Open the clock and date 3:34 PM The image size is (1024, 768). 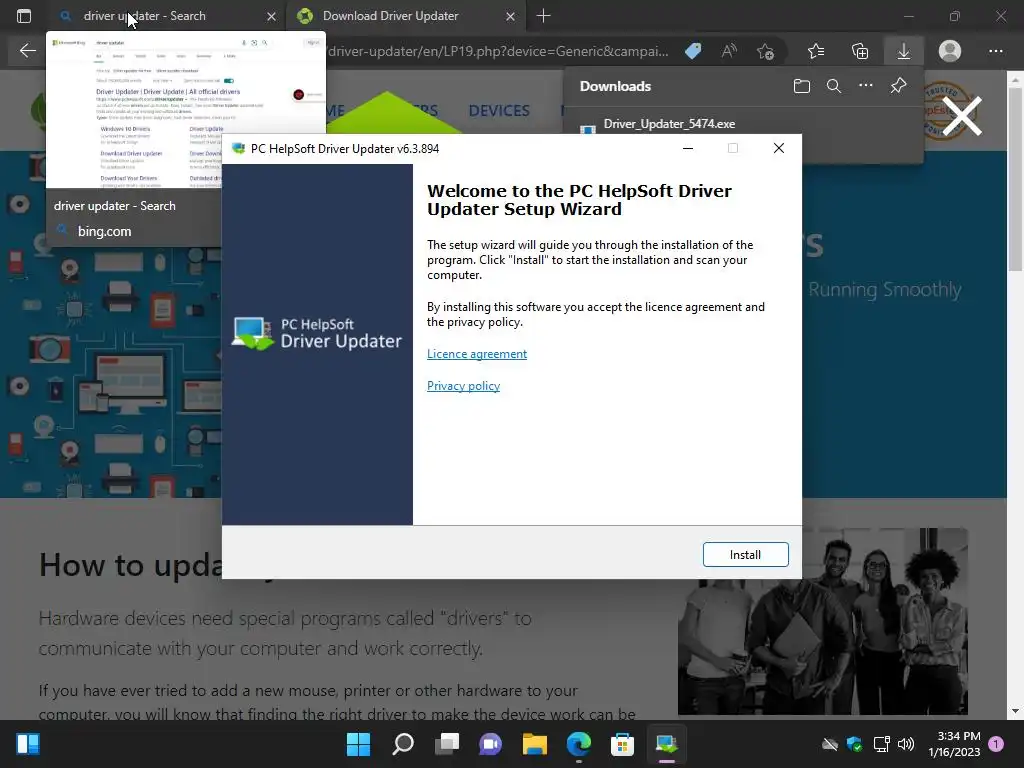954,744
